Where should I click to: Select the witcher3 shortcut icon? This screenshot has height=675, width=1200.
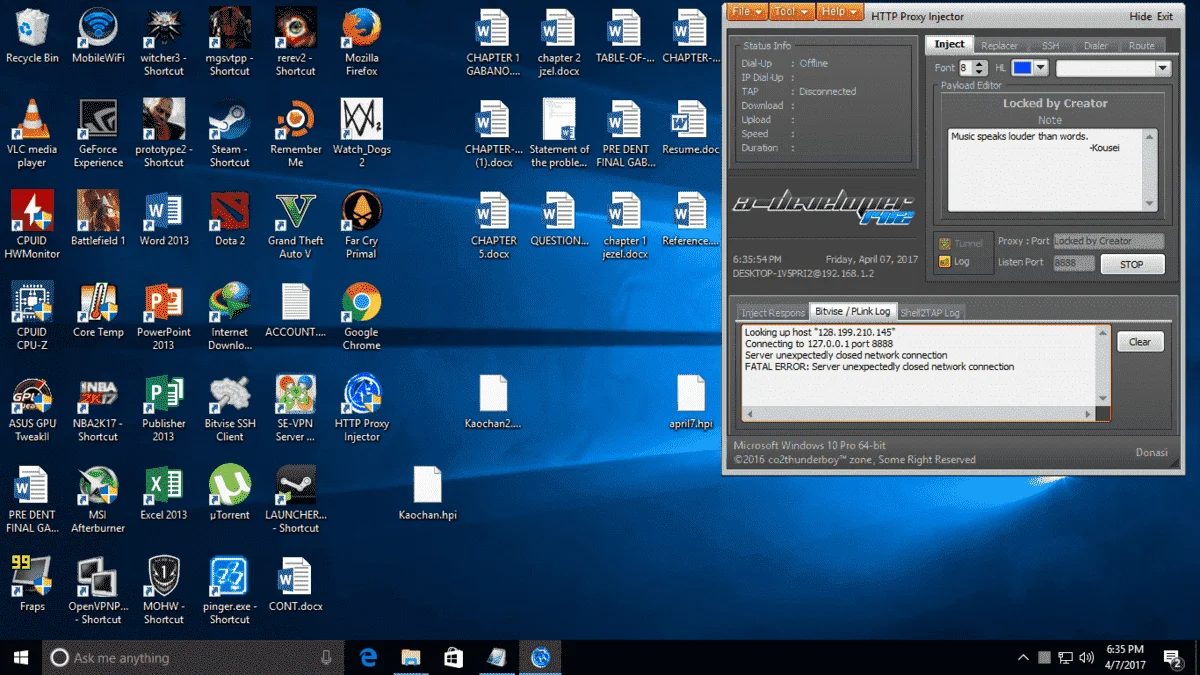click(163, 43)
